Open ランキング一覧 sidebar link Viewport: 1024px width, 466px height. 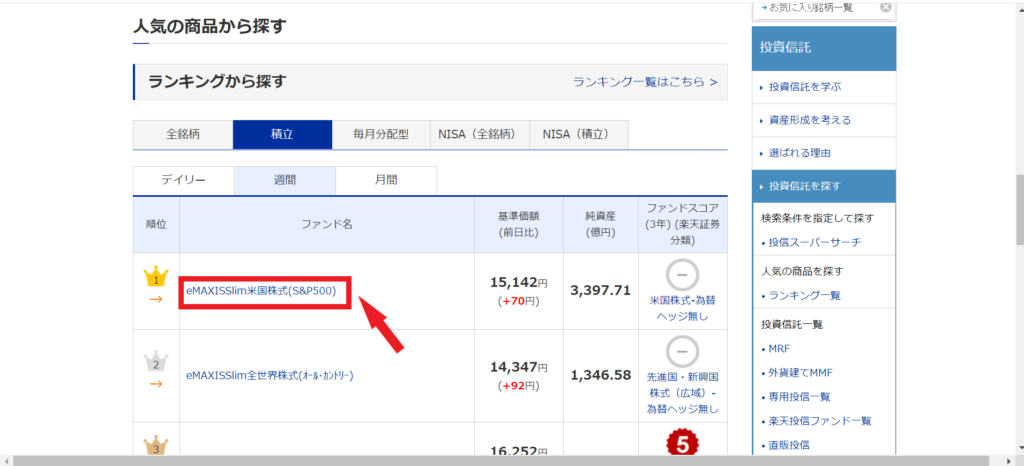pos(804,296)
